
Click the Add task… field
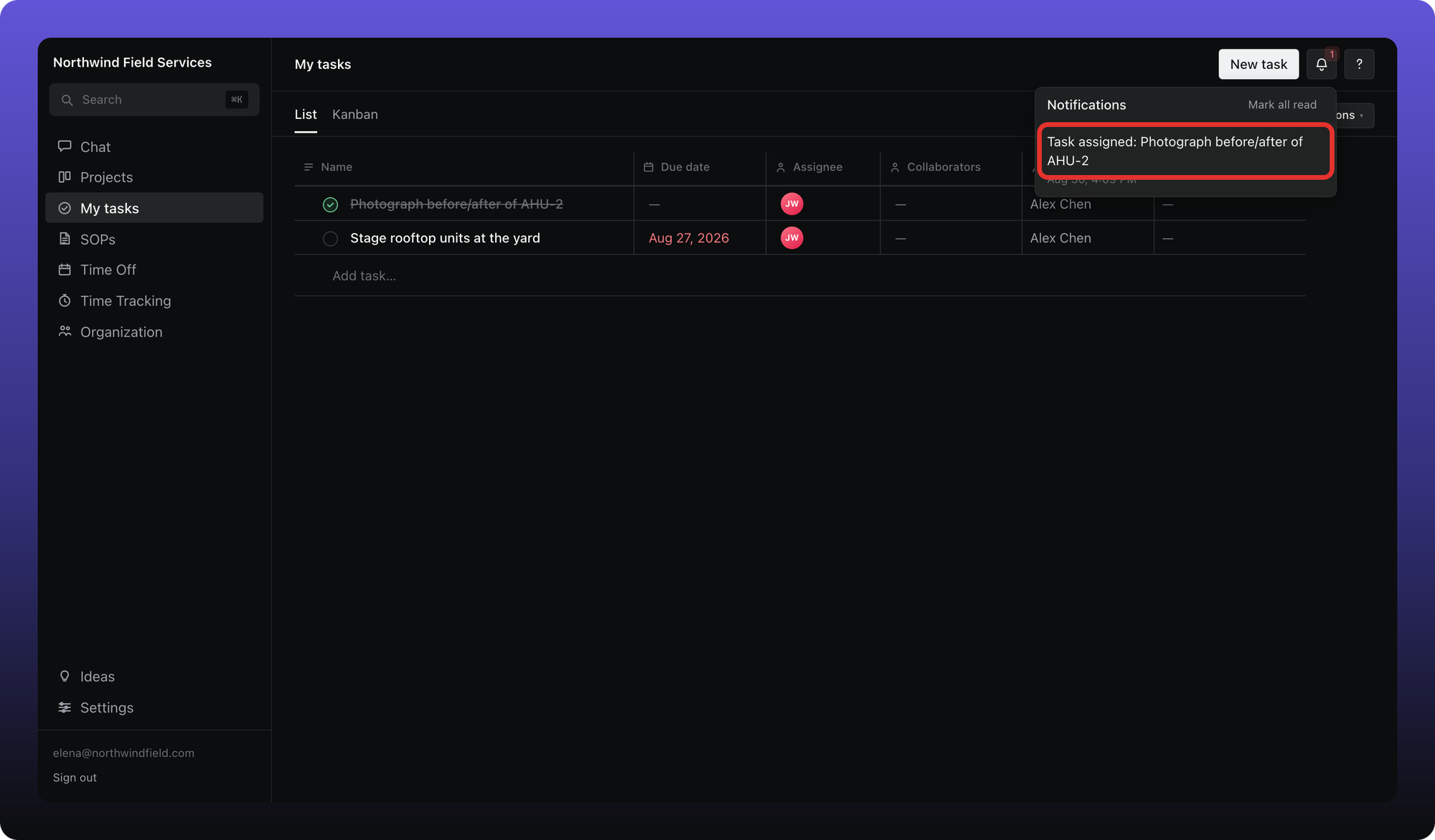(800, 275)
